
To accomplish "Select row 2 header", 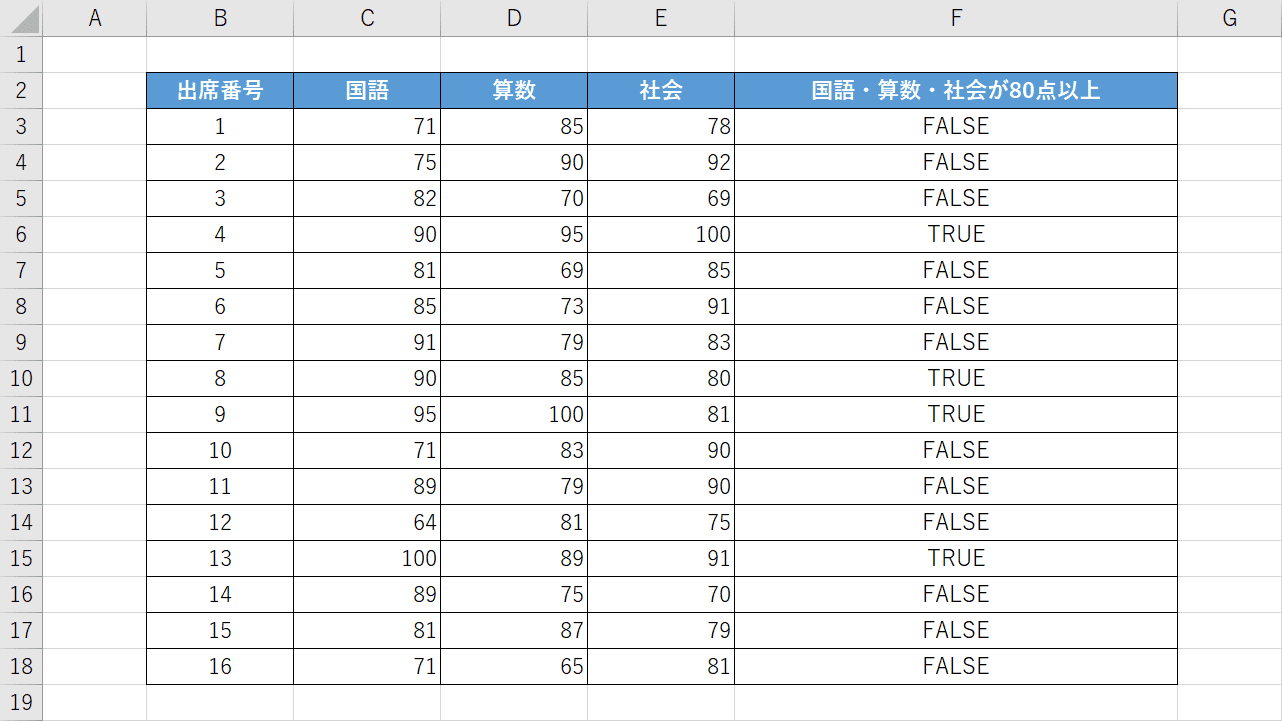I will pyautogui.click(x=21, y=90).
